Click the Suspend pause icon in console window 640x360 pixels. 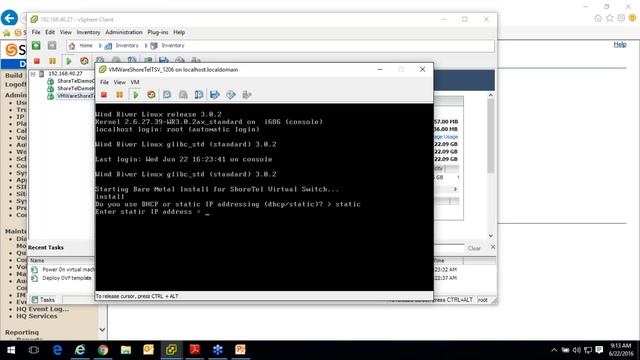point(119,95)
